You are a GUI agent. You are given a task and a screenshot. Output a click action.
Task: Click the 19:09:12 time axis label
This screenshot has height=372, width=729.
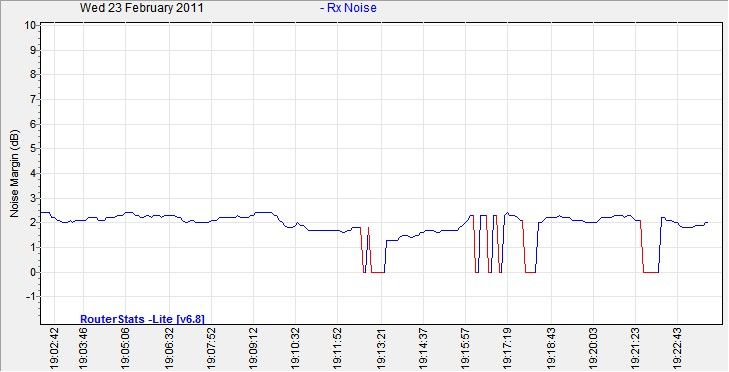point(253,350)
